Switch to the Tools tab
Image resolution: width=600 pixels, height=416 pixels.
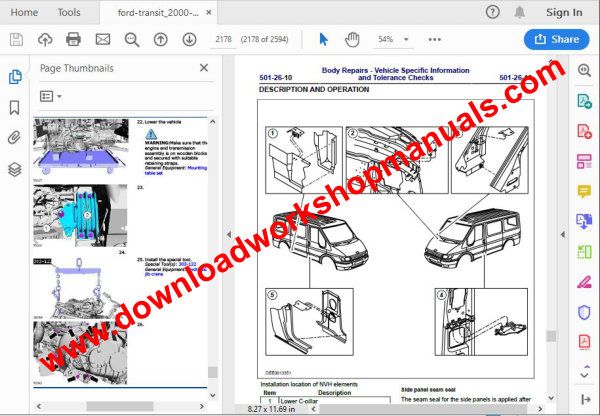point(69,12)
